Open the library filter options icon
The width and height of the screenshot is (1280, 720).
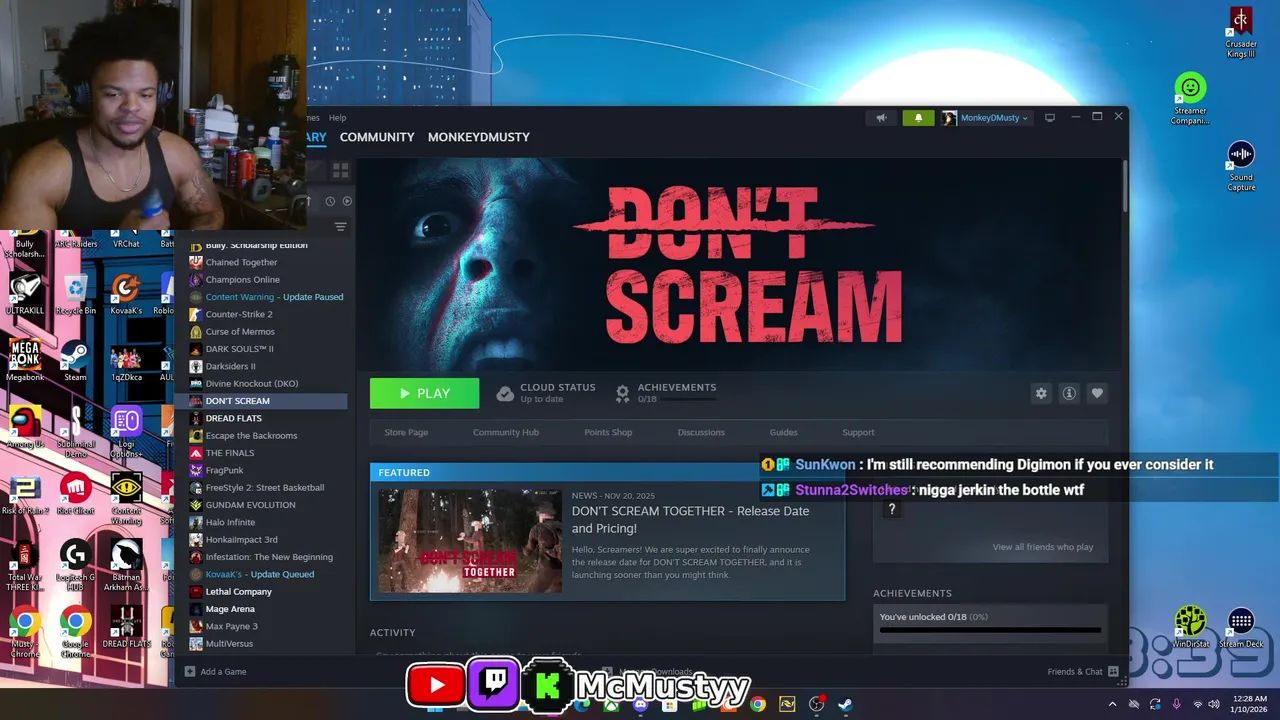point(340,227)
